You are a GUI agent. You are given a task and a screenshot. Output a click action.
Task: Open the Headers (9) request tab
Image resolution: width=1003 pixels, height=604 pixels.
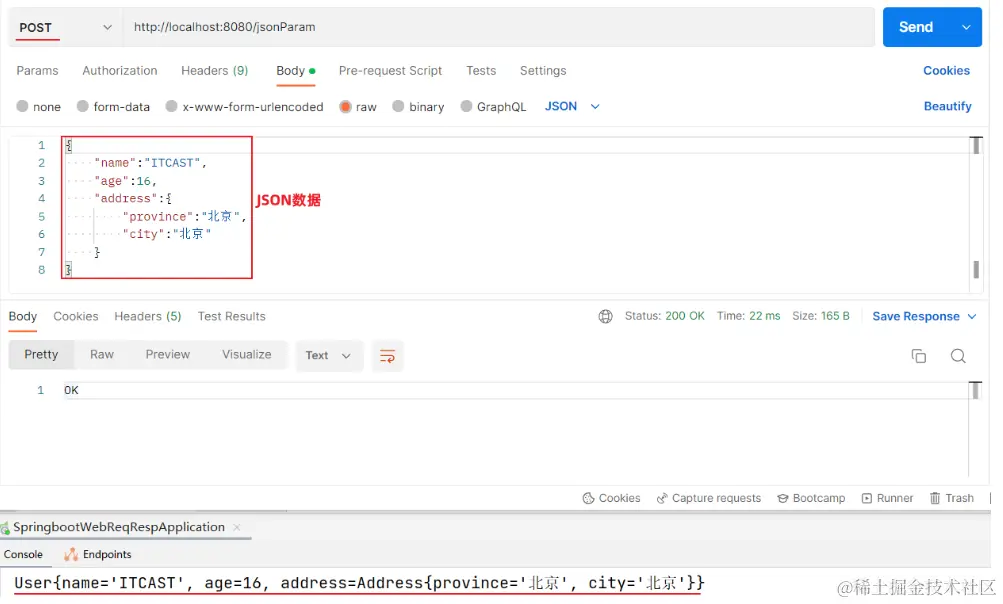(x=214, y=70)
